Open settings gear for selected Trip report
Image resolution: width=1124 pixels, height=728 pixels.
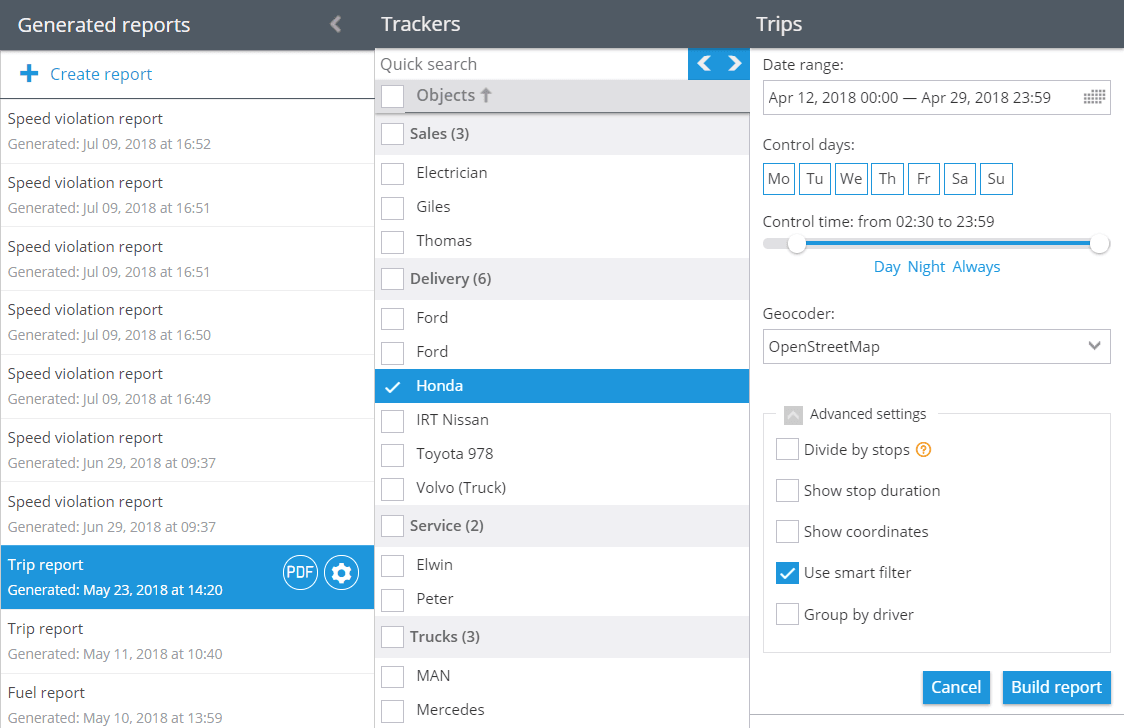(341, 573)
